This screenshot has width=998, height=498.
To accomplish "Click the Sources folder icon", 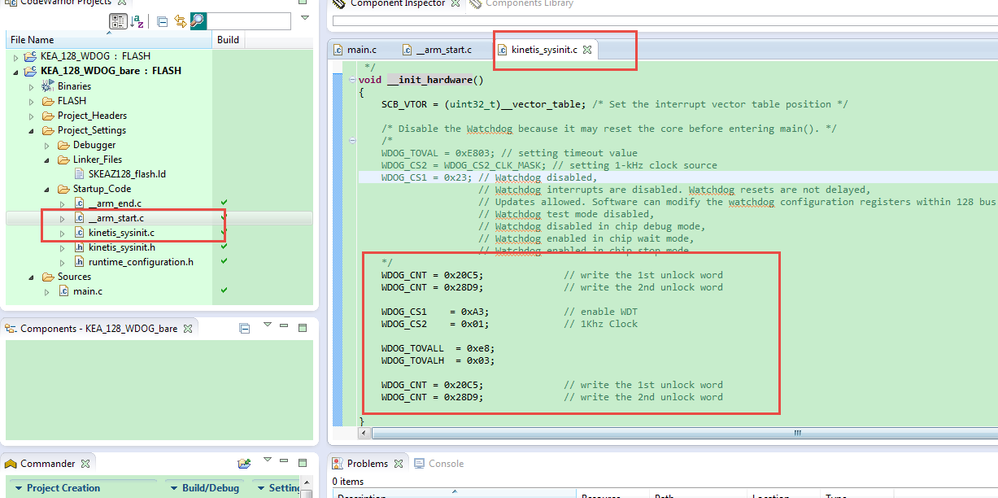I will [x=48, y=276].
